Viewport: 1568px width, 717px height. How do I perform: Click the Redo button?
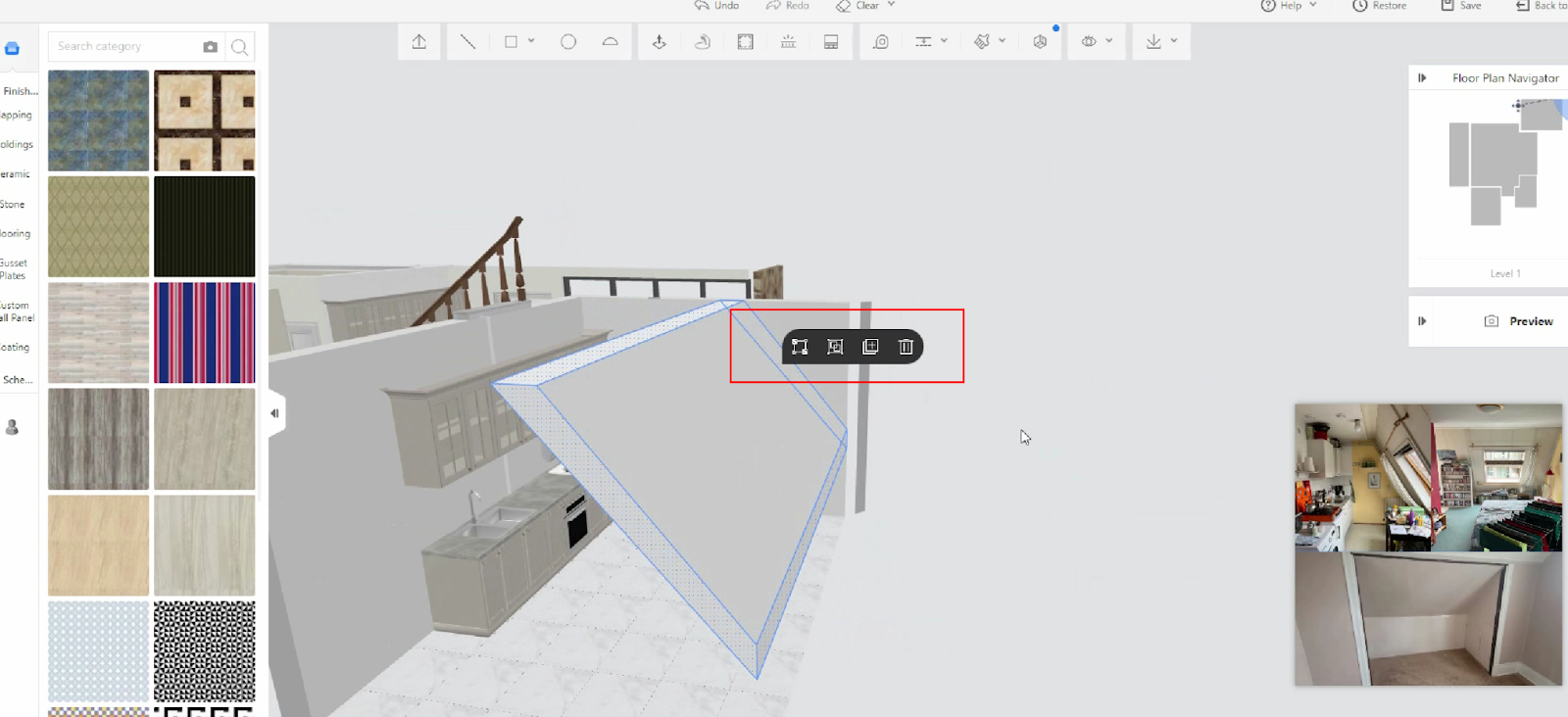pos(788,6)
